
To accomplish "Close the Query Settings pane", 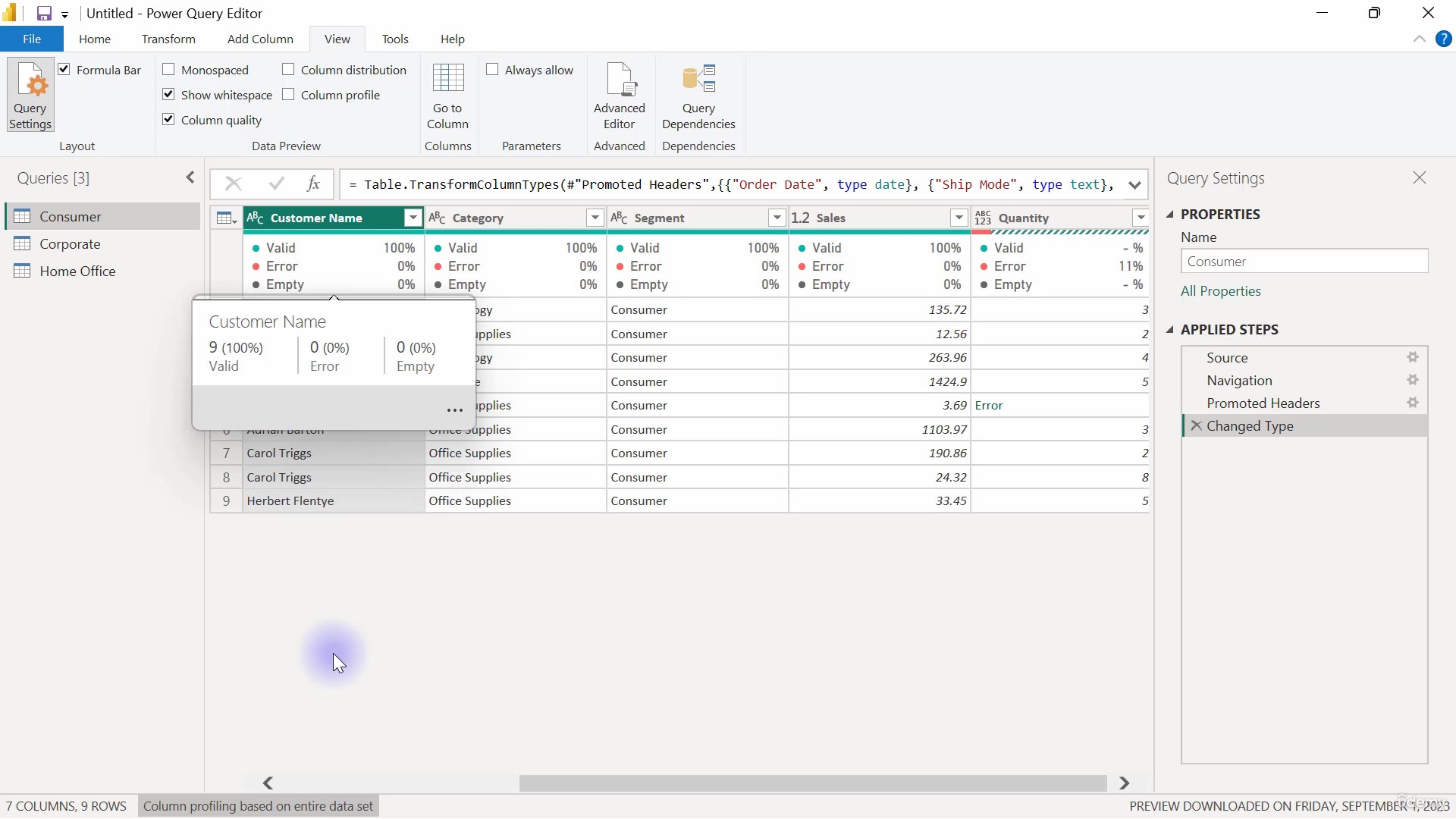I will click(x=1420, y=178).
